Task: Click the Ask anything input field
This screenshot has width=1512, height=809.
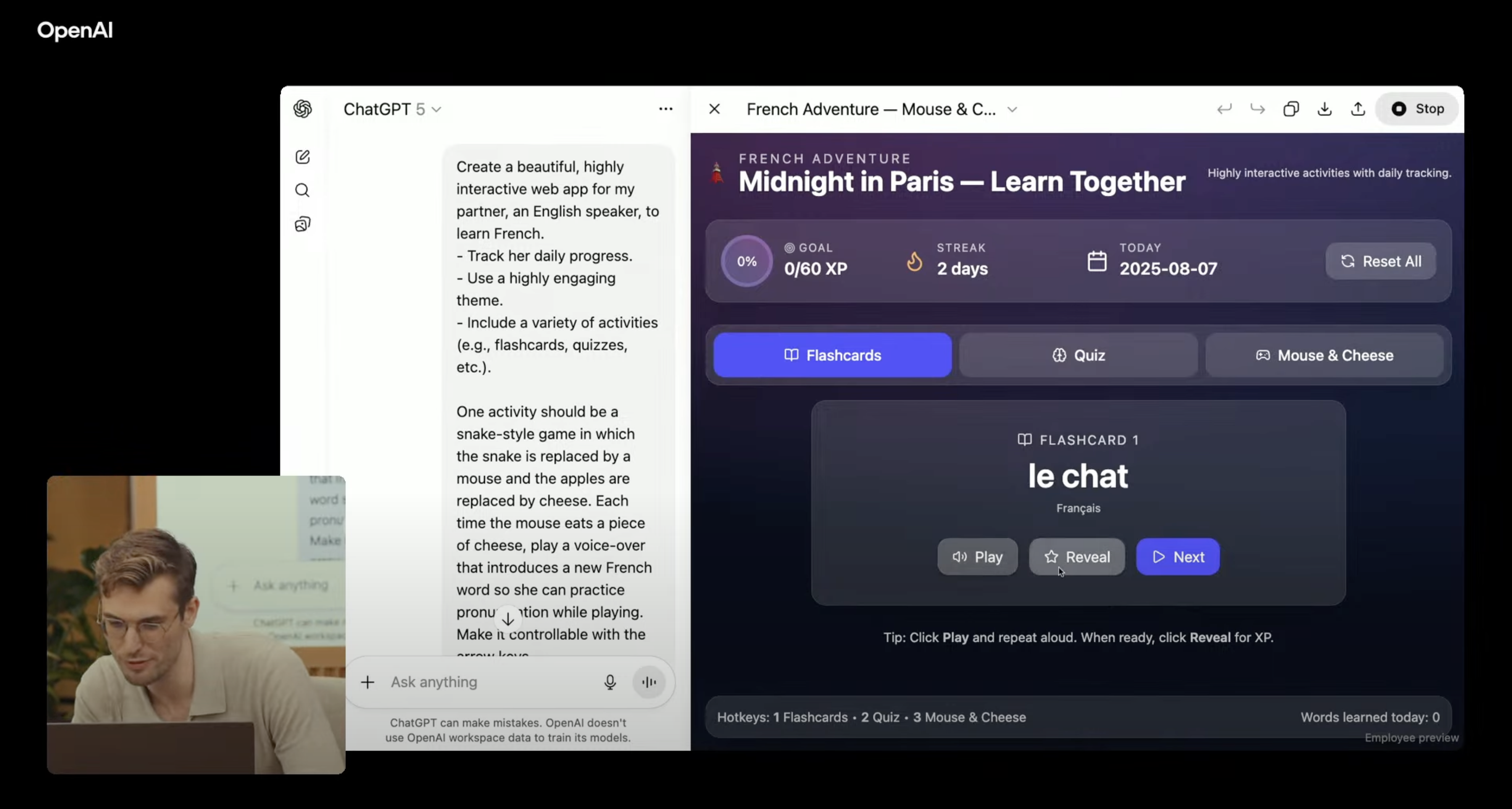Action: pos(487,682)
